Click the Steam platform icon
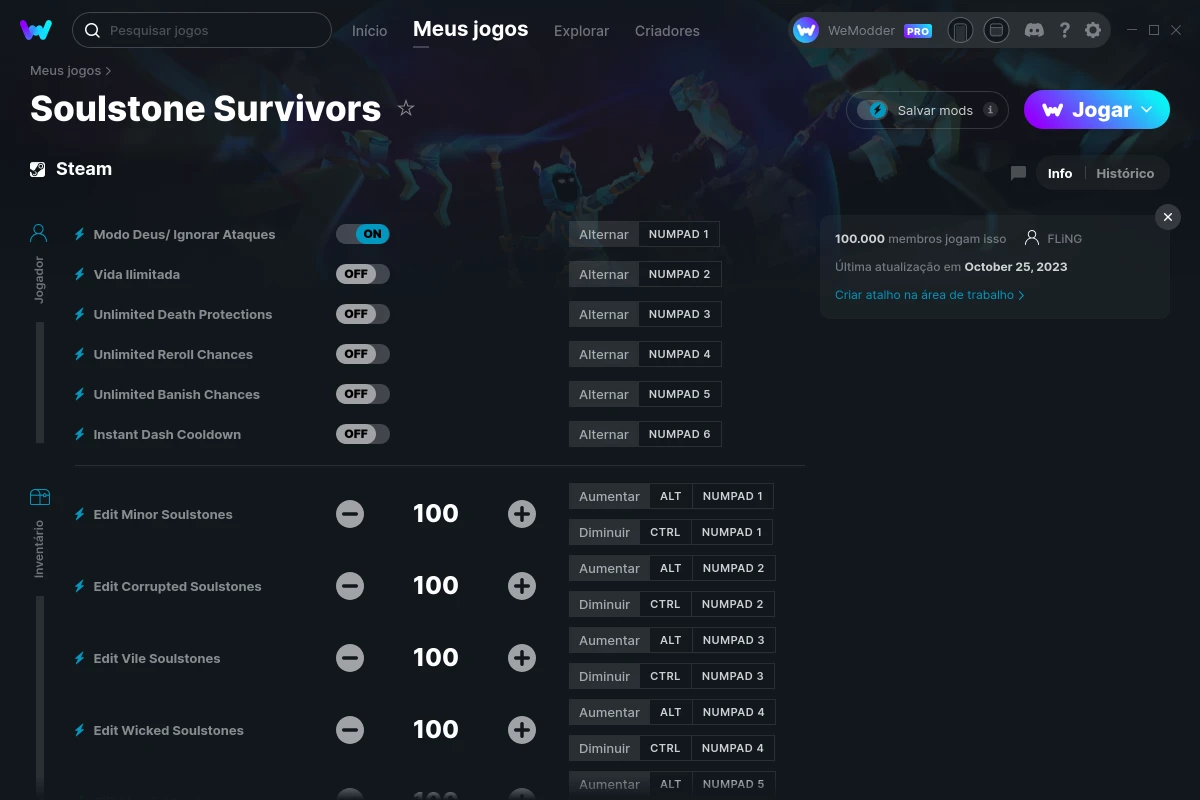 coord(38,169)
